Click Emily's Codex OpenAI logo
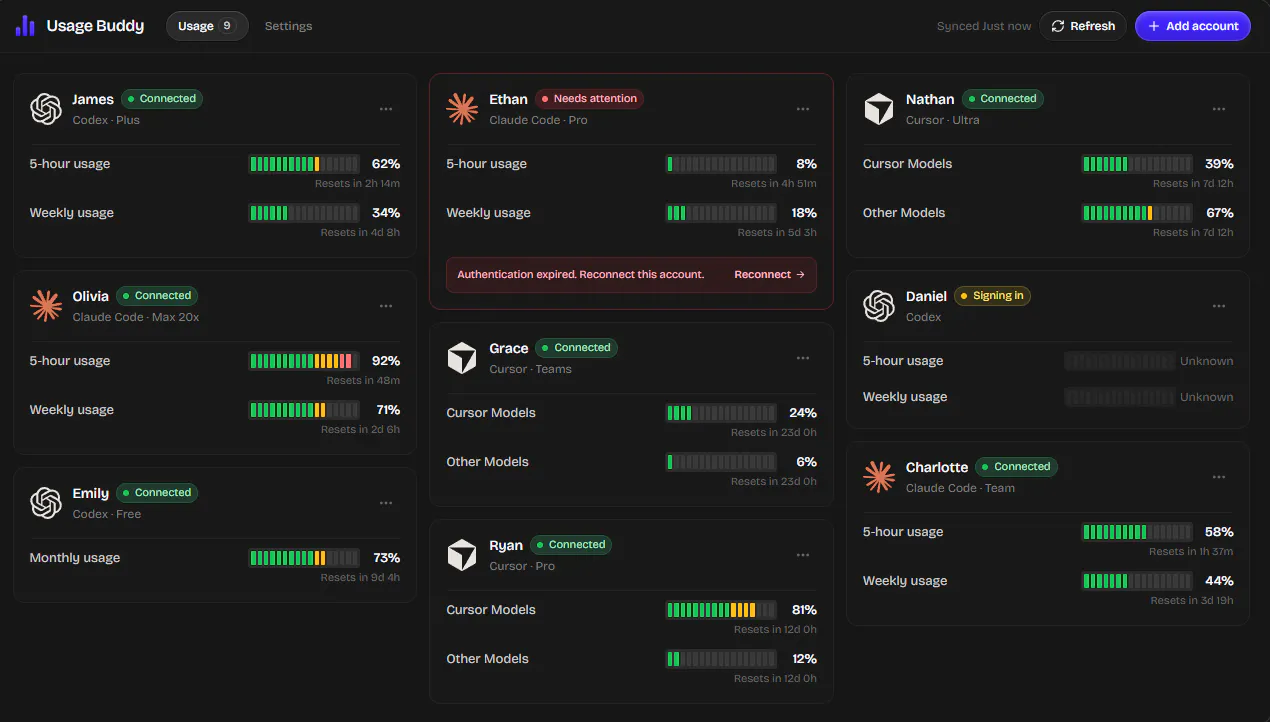 46,503
